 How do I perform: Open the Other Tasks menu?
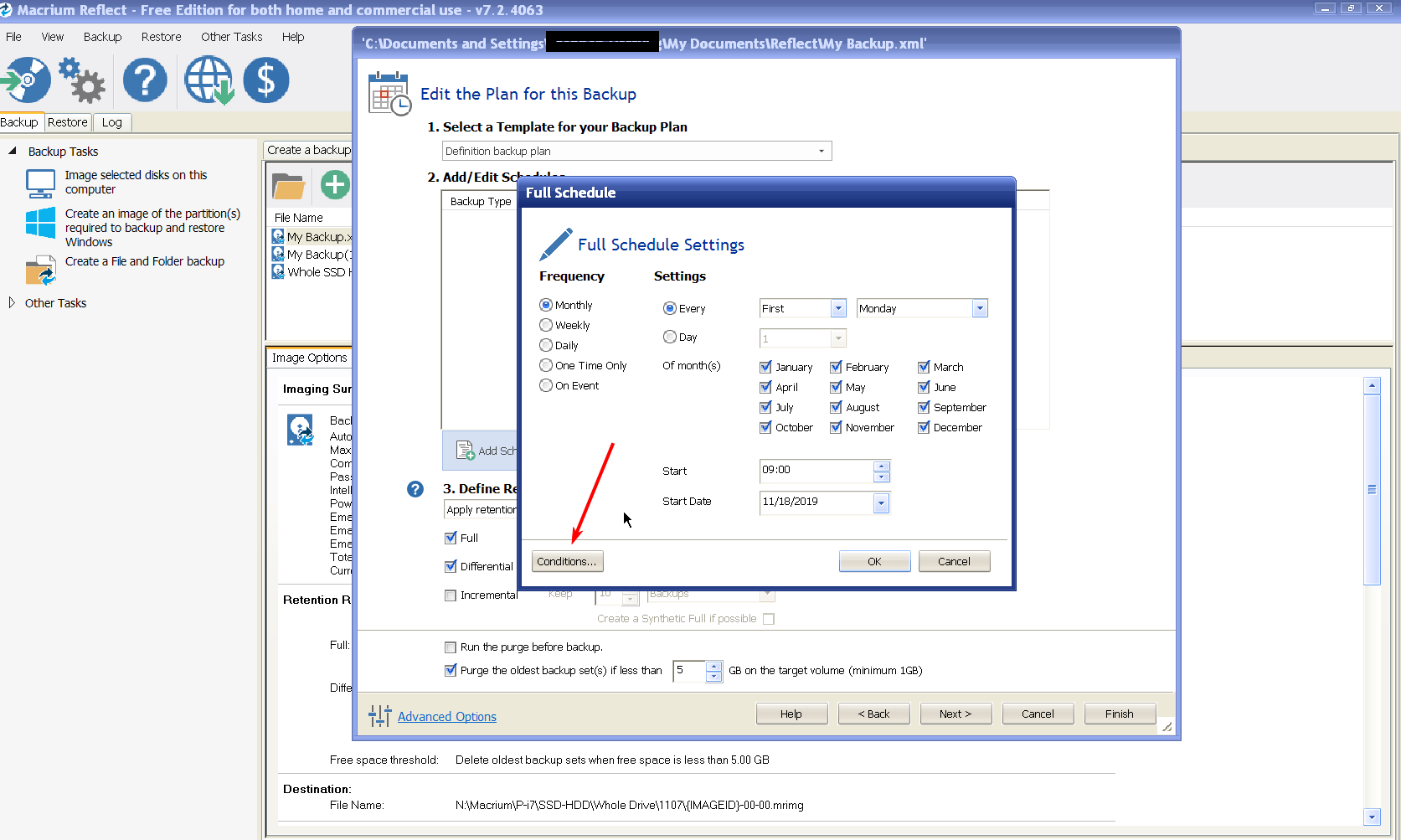coord(231,37)
